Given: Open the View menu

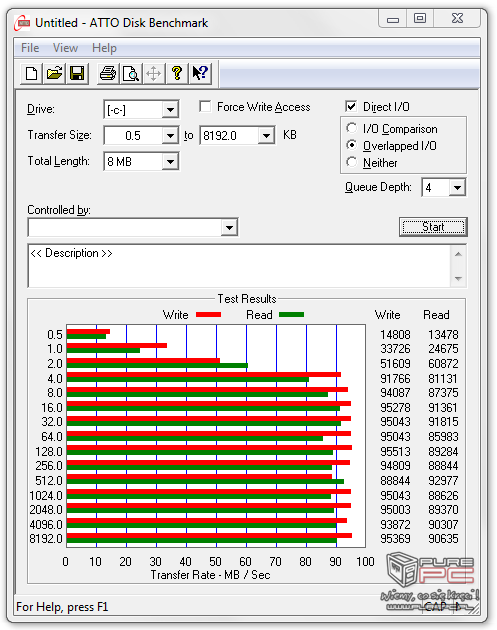Looking at the screenshot, I should 65,48.
